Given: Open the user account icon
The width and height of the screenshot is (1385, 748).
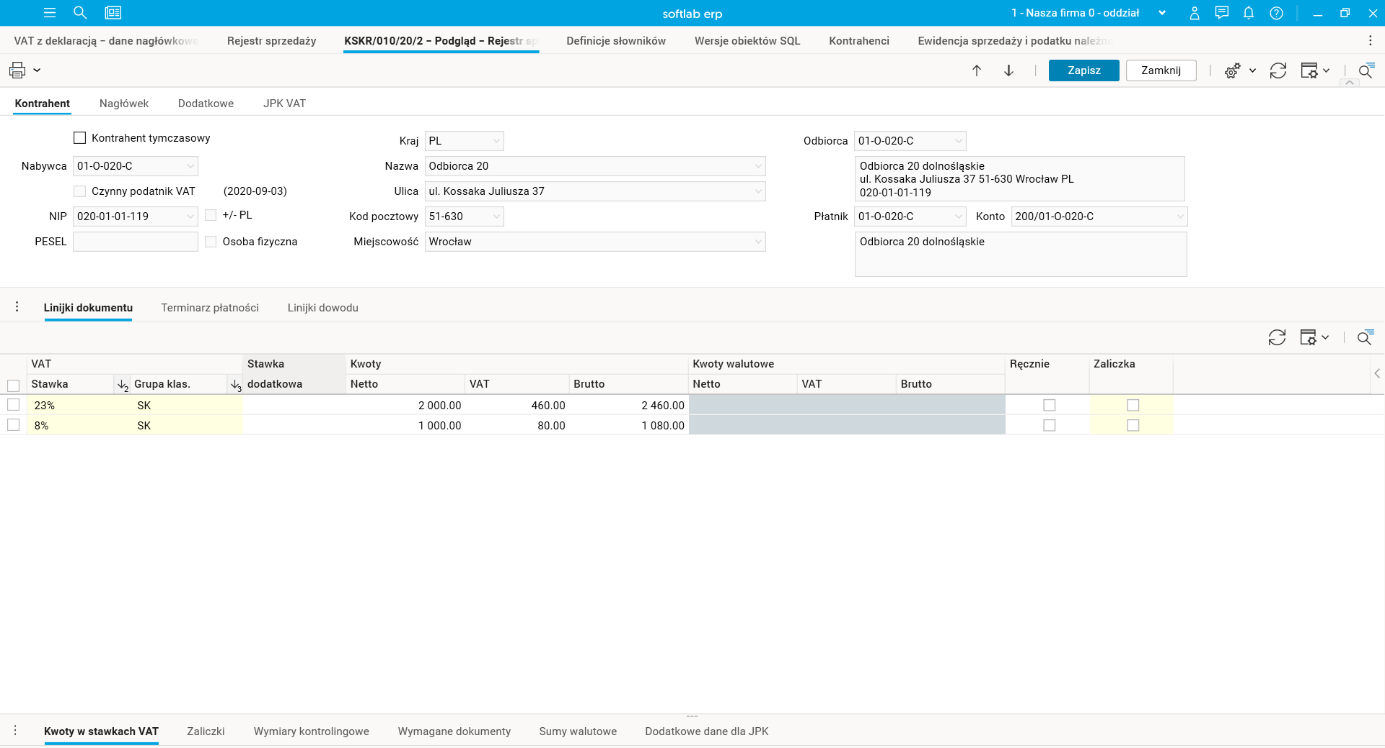Looking at the screenshot, I should coord(1194,13).
